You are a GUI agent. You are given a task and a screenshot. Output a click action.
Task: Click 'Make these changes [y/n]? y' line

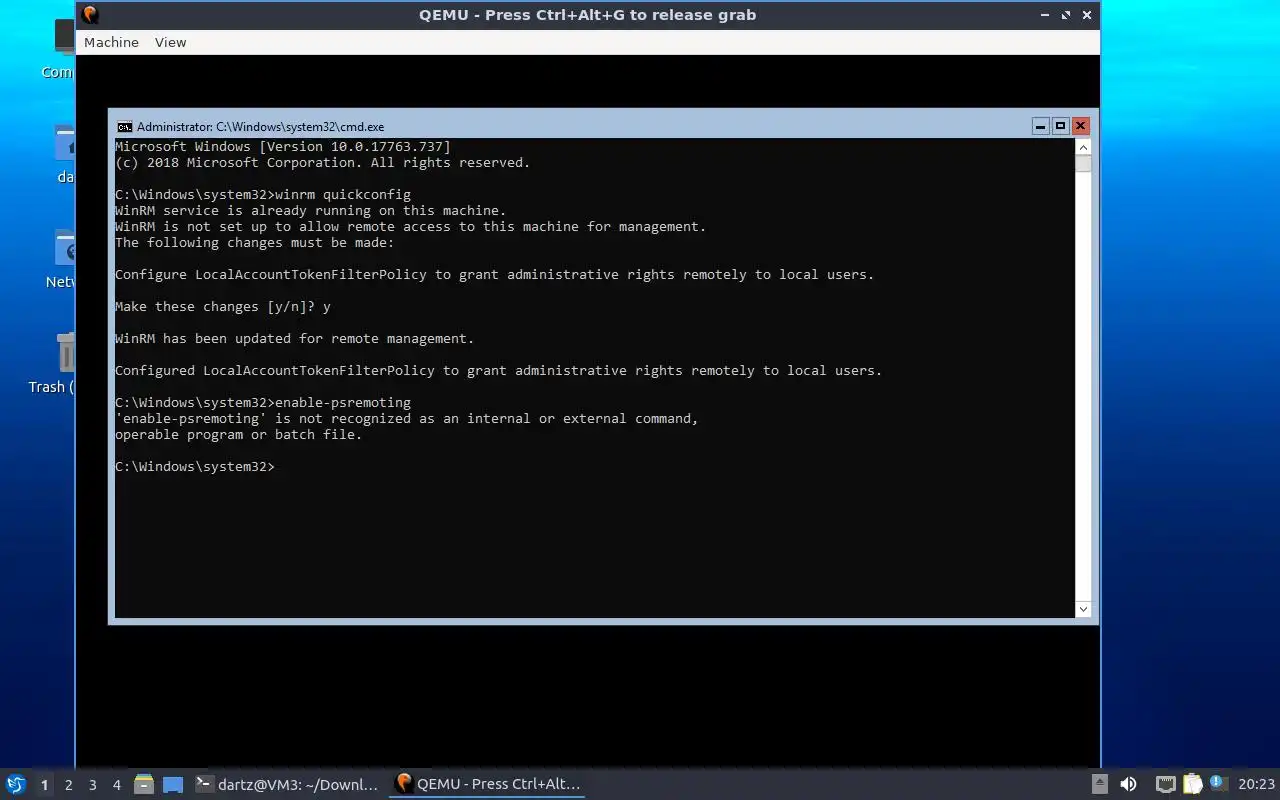click(x=223, y=306)
